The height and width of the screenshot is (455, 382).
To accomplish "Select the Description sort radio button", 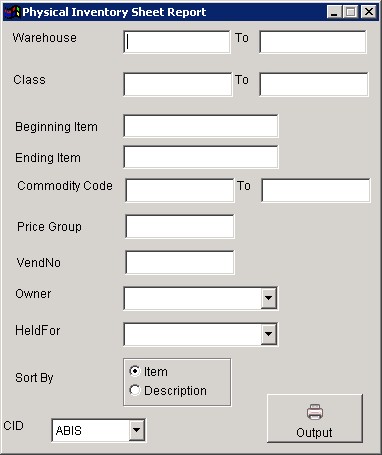I will click(135, 390).
